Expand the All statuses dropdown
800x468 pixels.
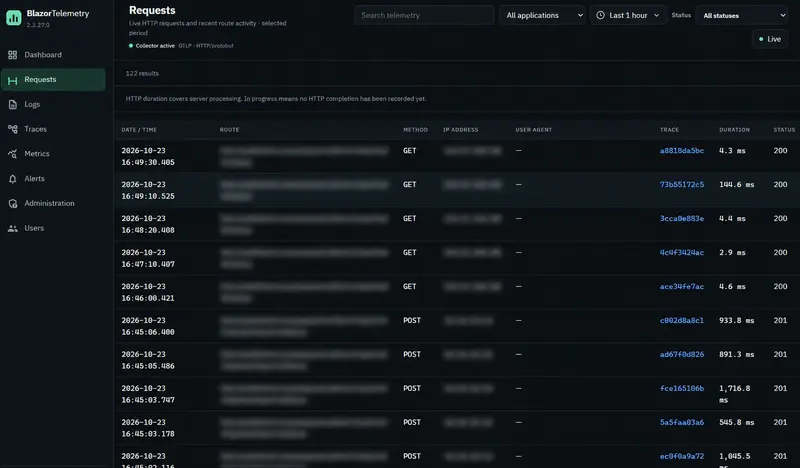click(742, 15)
